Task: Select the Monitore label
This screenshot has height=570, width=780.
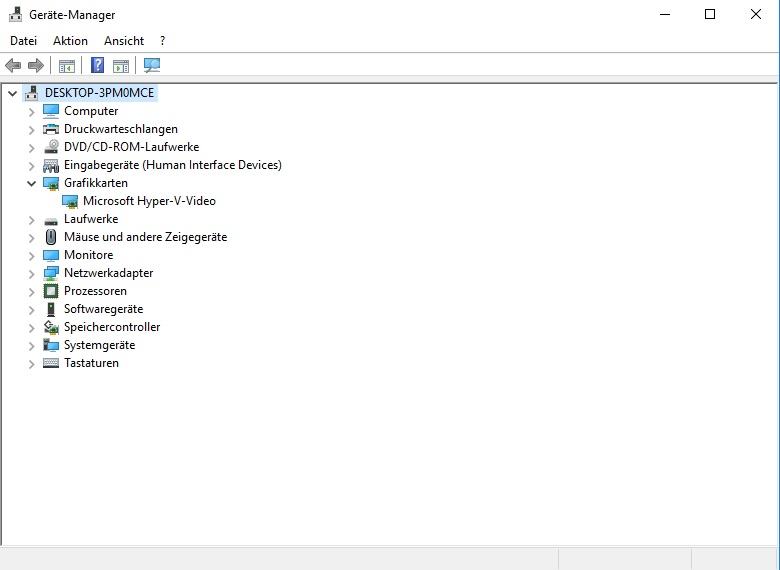Action: pos(89,255)
